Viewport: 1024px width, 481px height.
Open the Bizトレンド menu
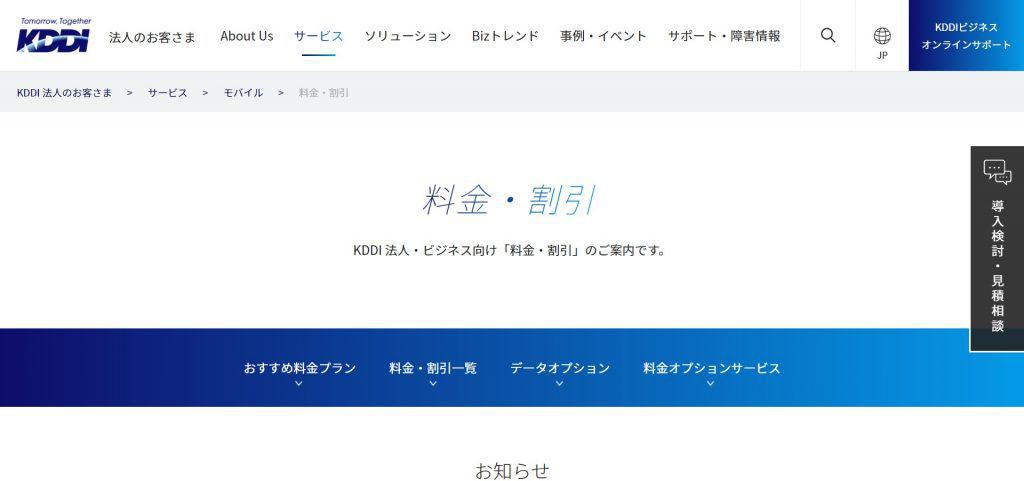(x=505, y=36)
